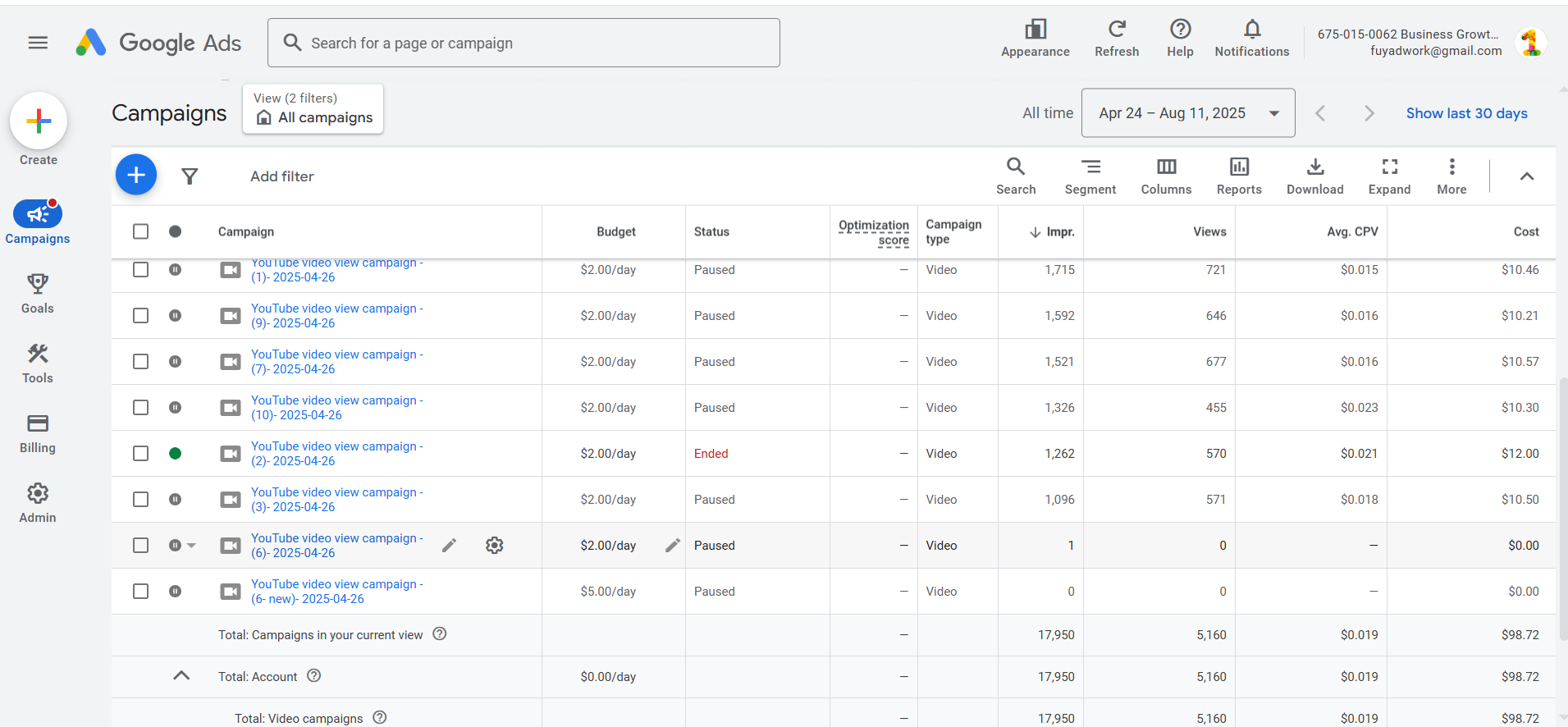
Task: Click the search for page or campaign field
Action: tap(523, 43)
